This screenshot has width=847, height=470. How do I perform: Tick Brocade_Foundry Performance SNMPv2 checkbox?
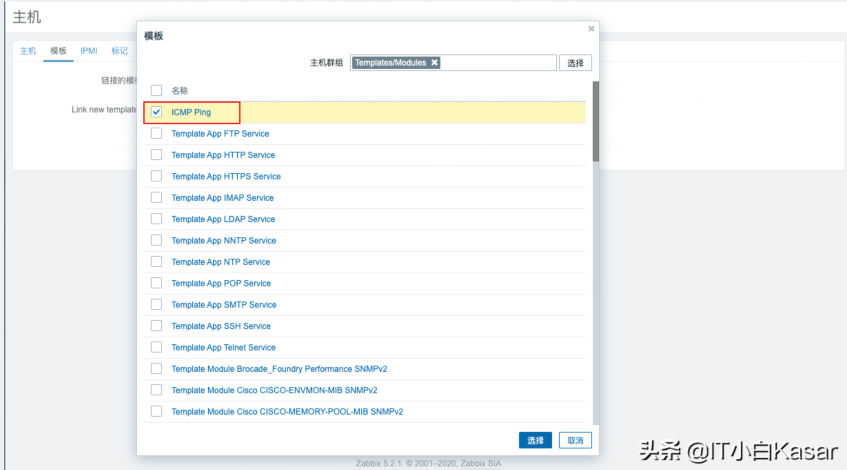tap(156, 368)
